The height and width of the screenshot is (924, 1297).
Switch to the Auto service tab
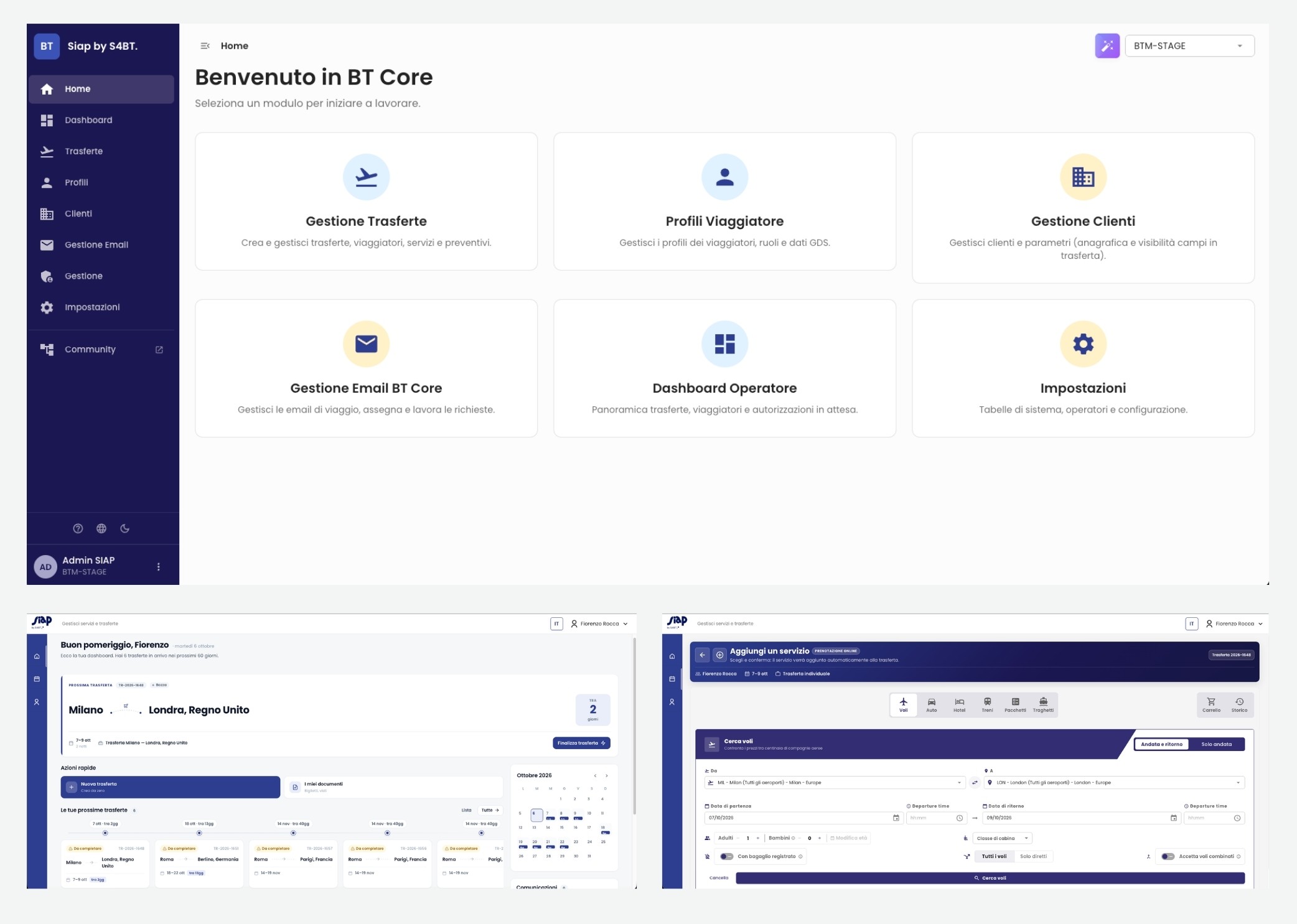pos(931,704)
